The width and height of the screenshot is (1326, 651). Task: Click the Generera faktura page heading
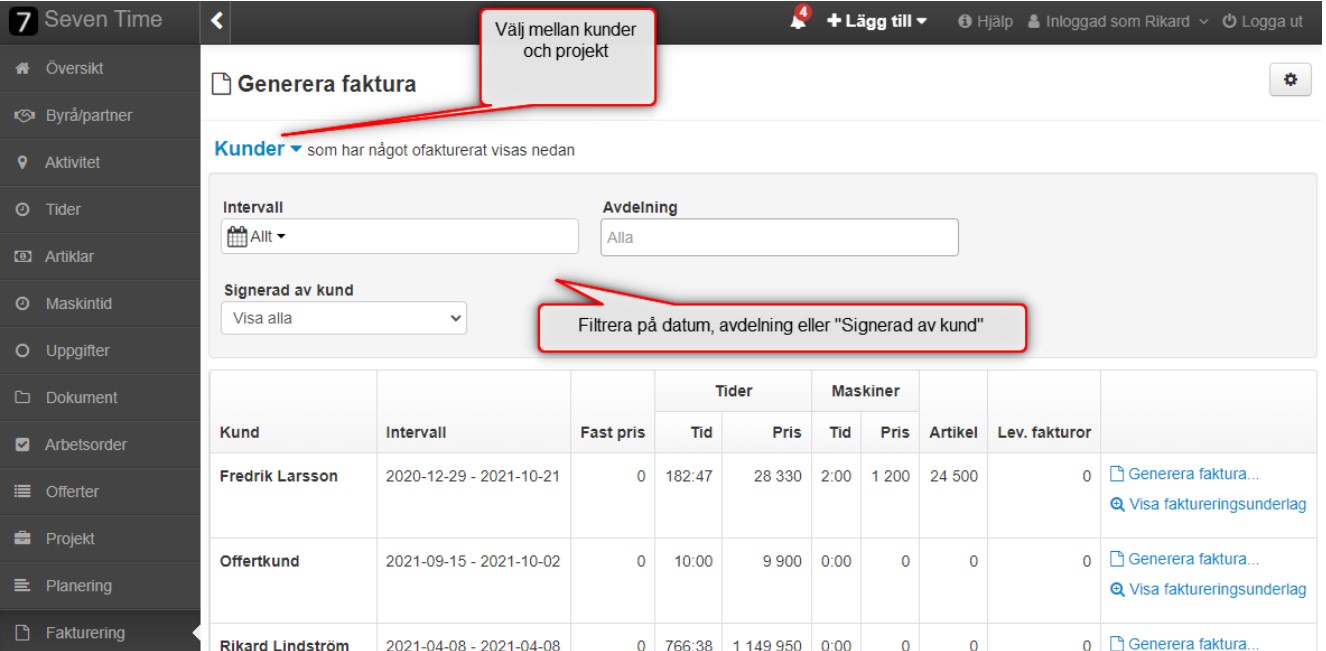(326, 85)
